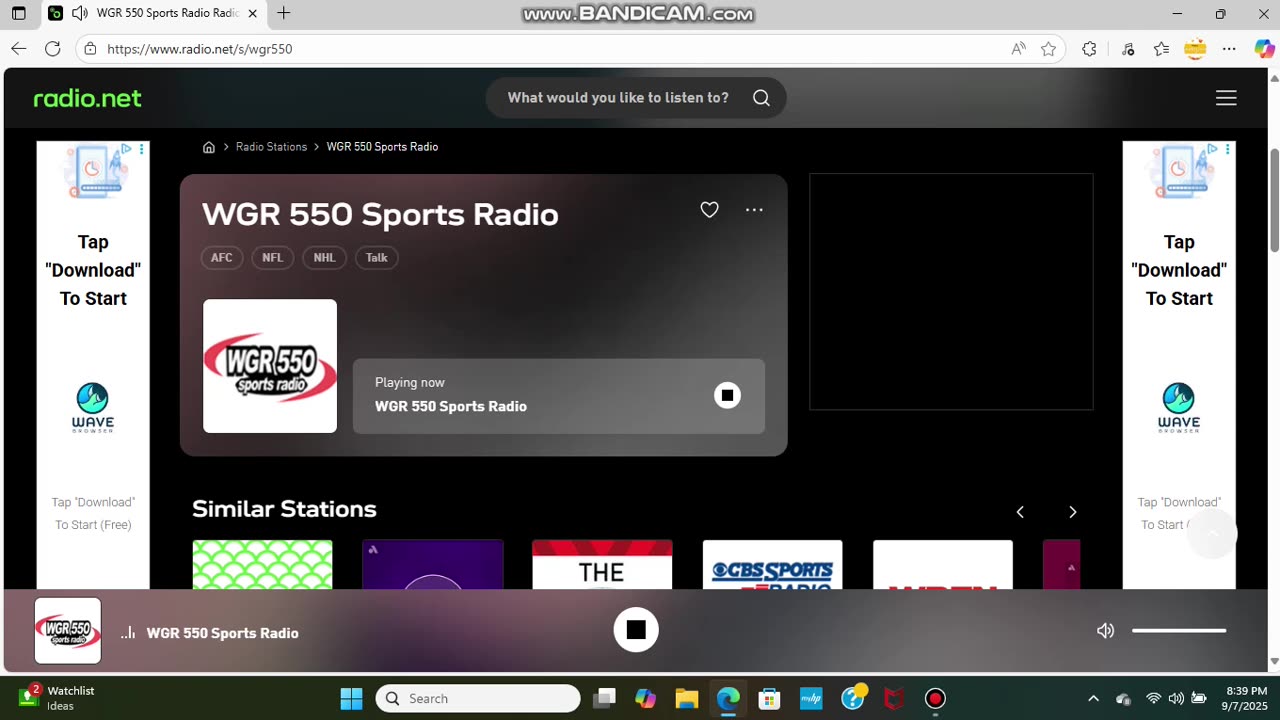Select the NFL tag
Image resolution: width=1280 pixels, height=720 pixels.
point(273,258)
